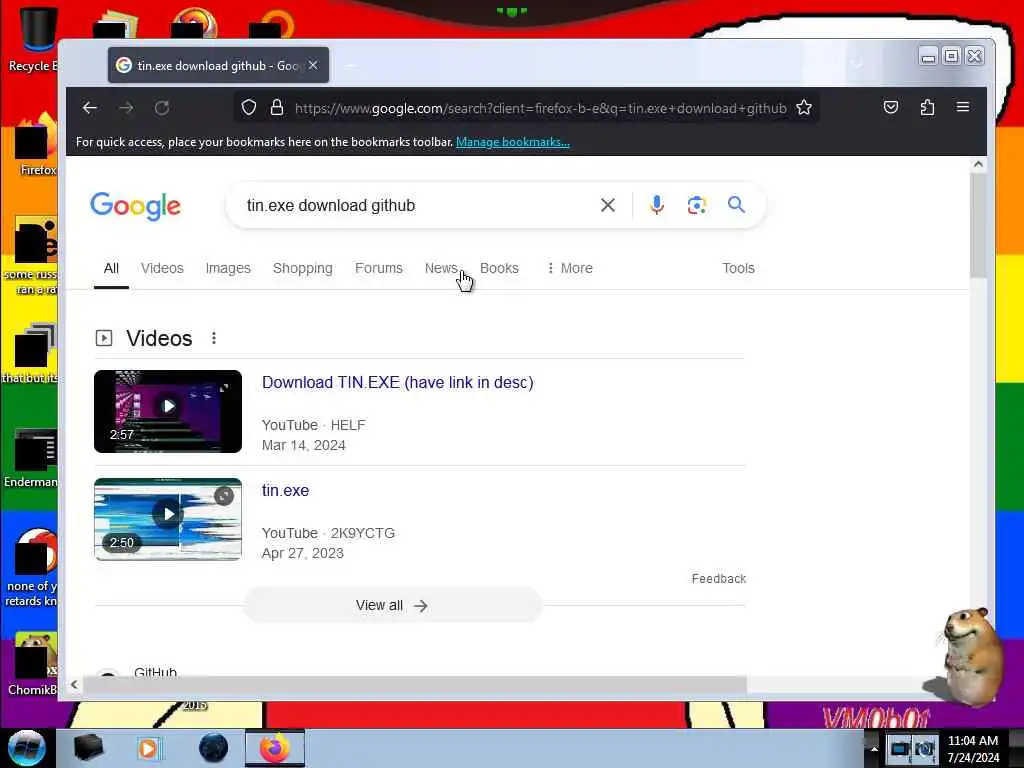Start voice search with the microphone icon

point(657,205)
